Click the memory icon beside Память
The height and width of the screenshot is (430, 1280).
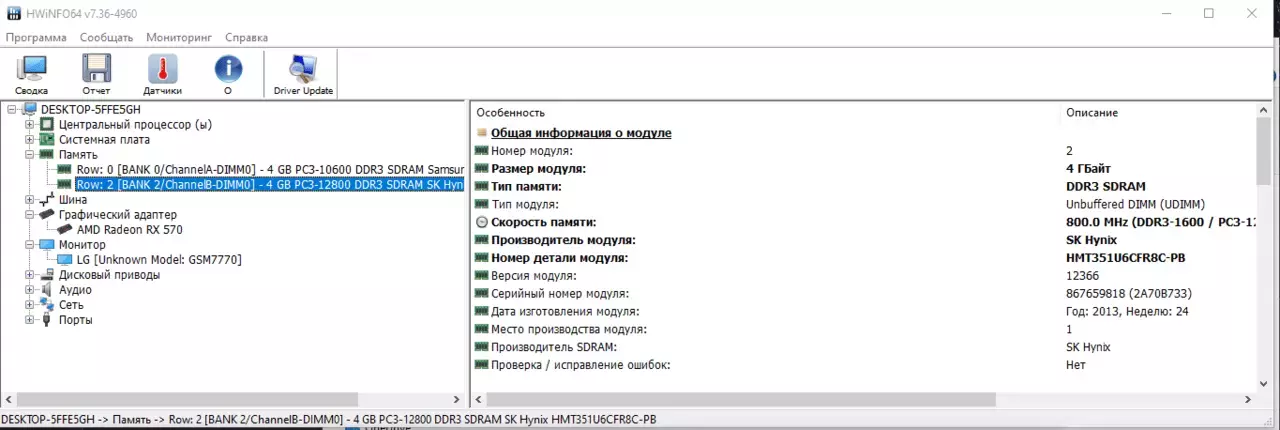[47, 154]
